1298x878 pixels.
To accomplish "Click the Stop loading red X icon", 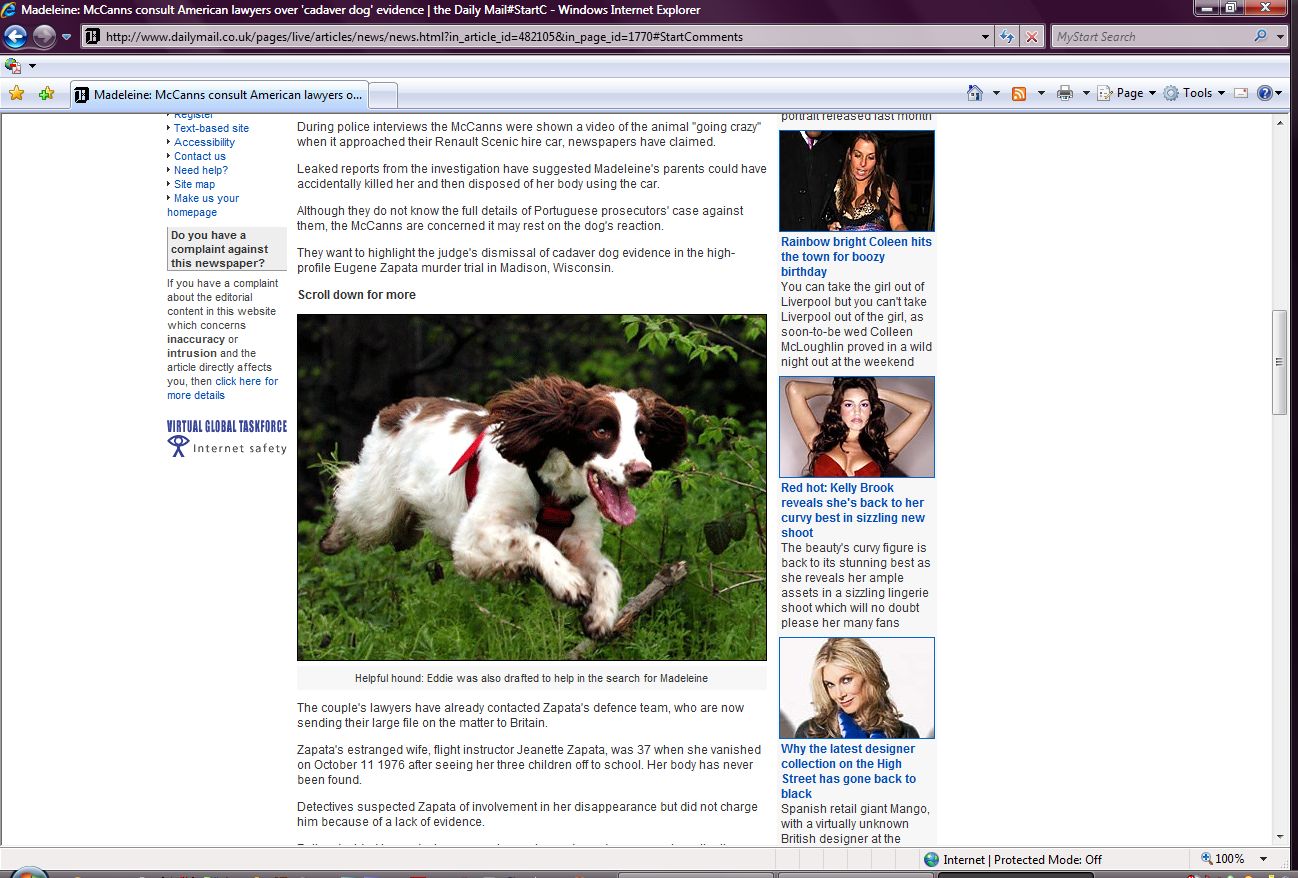I will (1032, 37).
